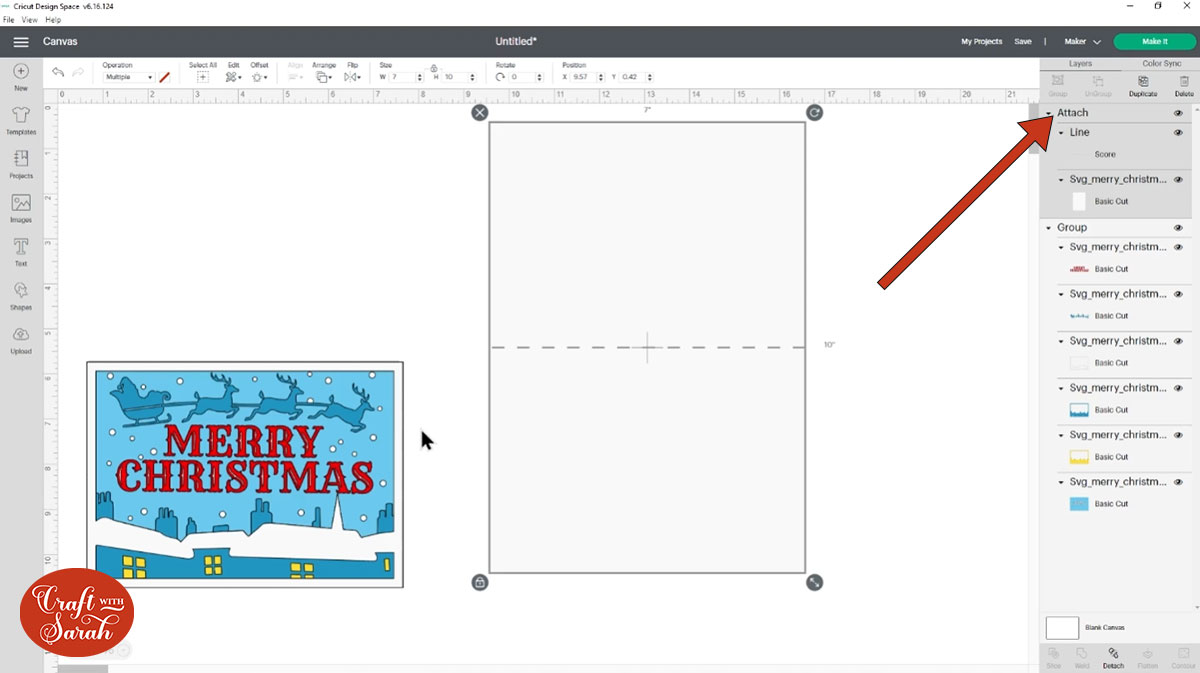Click the Merry Christmas card design
The width and height of the screenshot is (1200, 673).
(245, 475)
